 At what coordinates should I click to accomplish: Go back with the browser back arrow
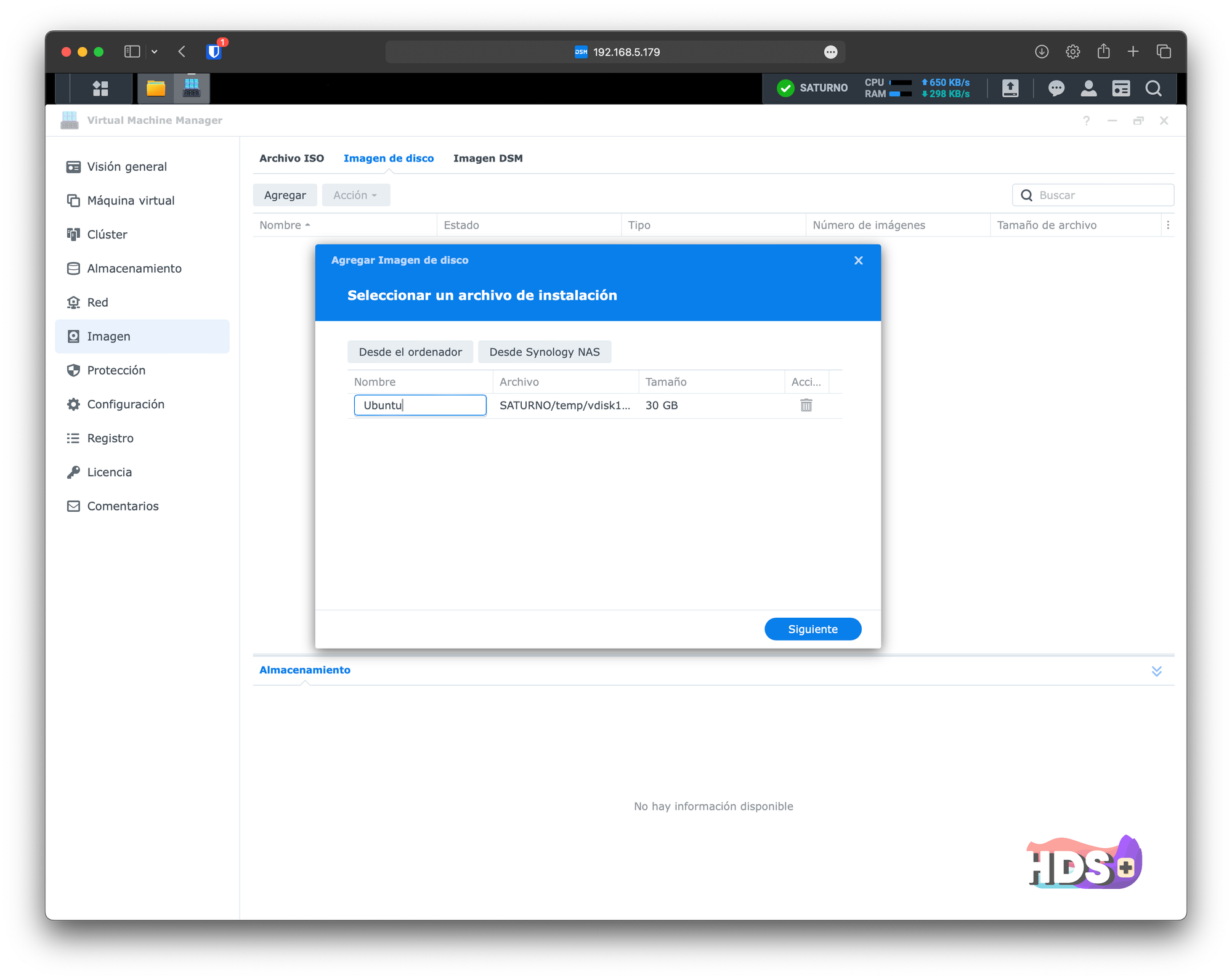(x=182, y=52)
